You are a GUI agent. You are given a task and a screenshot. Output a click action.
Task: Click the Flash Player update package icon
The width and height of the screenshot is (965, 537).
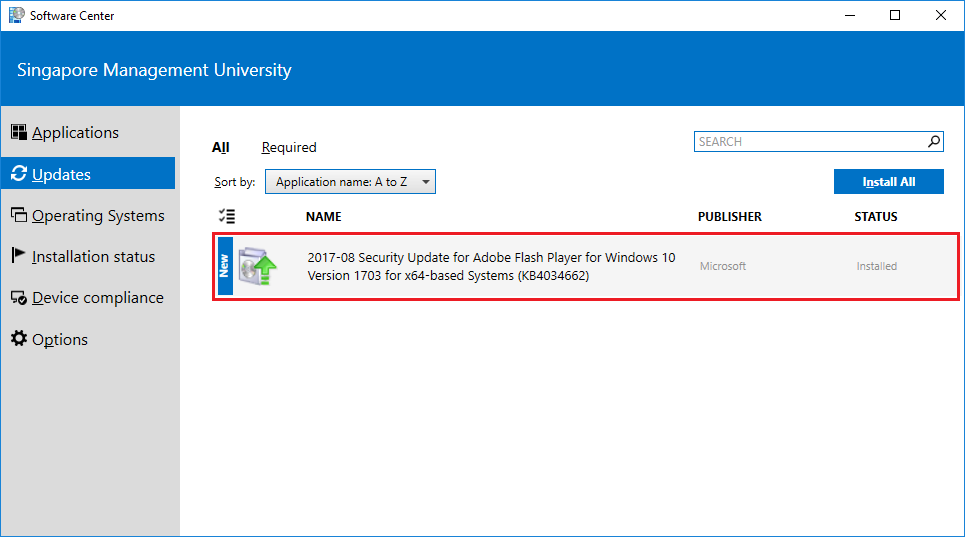(x=257, y=266)
